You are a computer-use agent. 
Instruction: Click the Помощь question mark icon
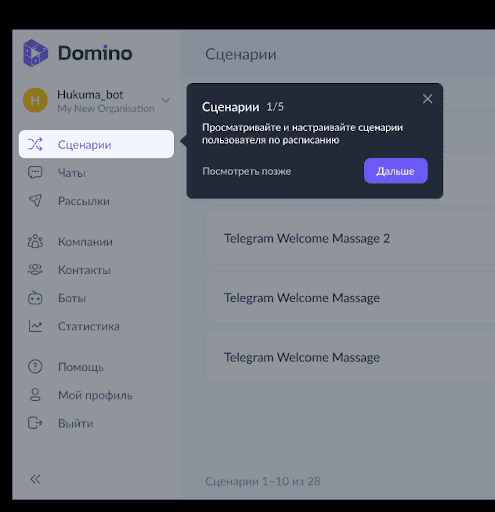(35, 367)
